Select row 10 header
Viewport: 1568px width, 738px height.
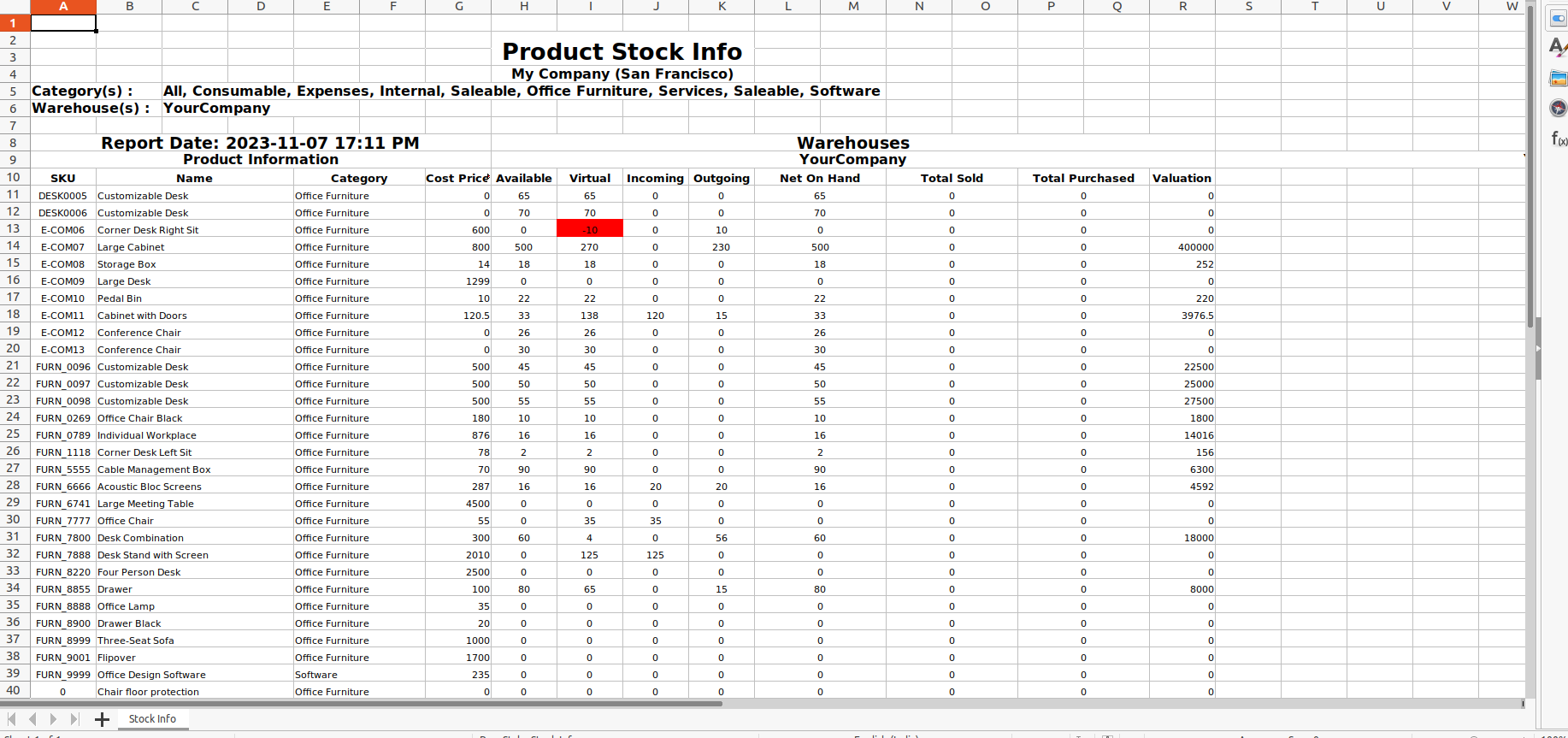[x=14, y=177]
